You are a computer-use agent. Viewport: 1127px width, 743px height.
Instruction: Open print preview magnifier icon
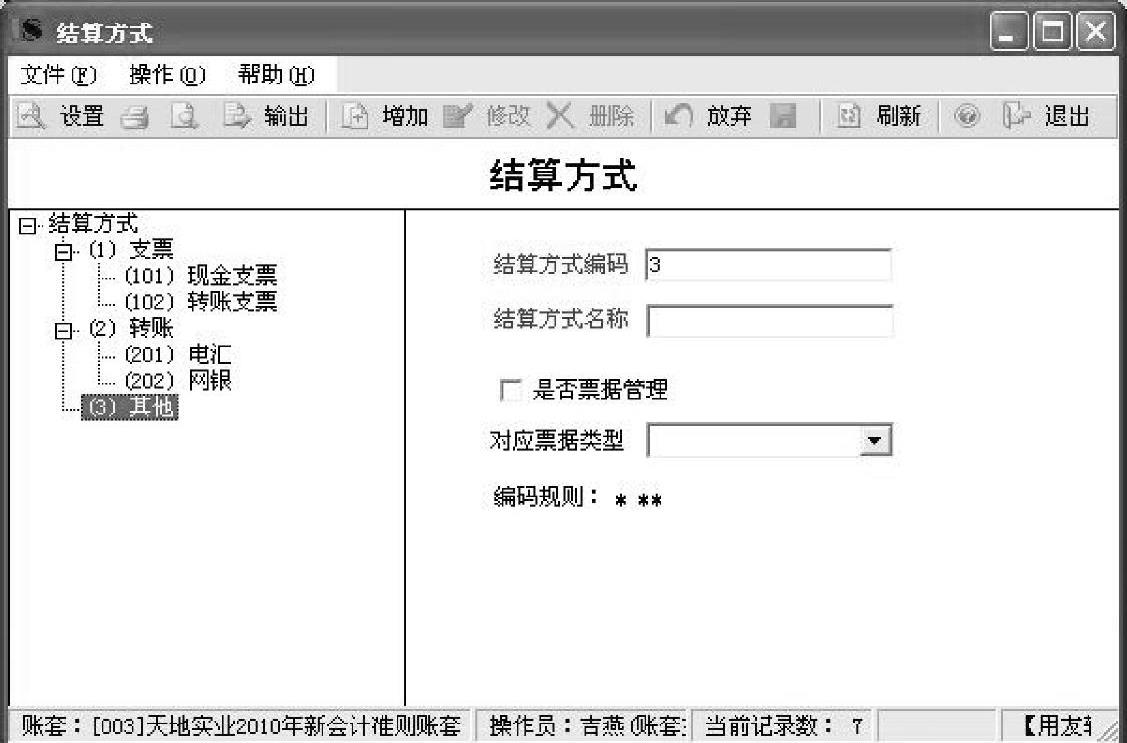[185, 116]
